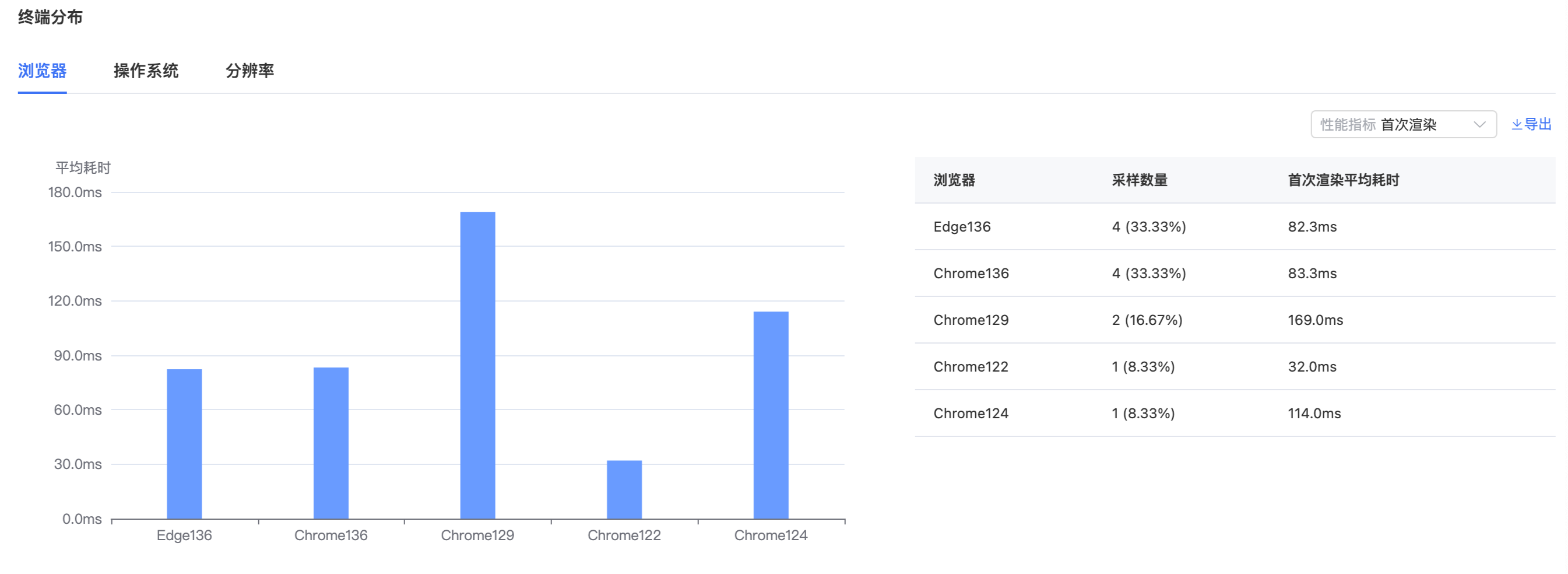1568x574 pixels.
Task: Click the Chrome122 x-axis label
Action: coord(624,535)
